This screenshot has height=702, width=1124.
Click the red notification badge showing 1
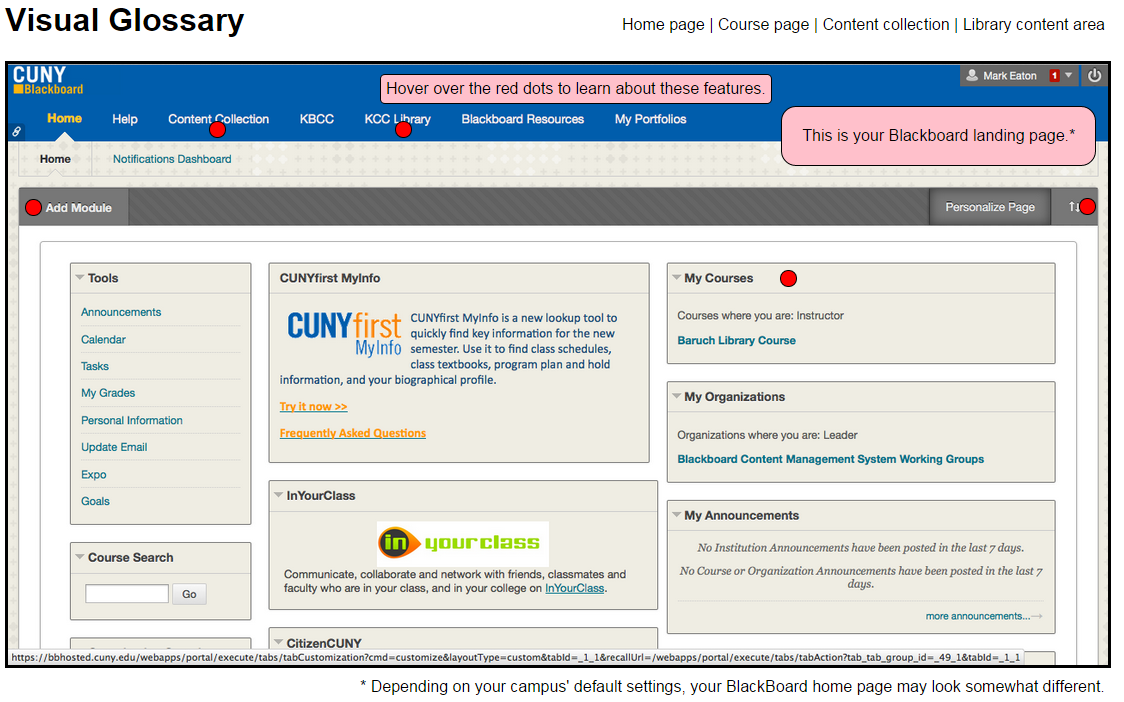pyautogui.click(x=1054, y=75)
